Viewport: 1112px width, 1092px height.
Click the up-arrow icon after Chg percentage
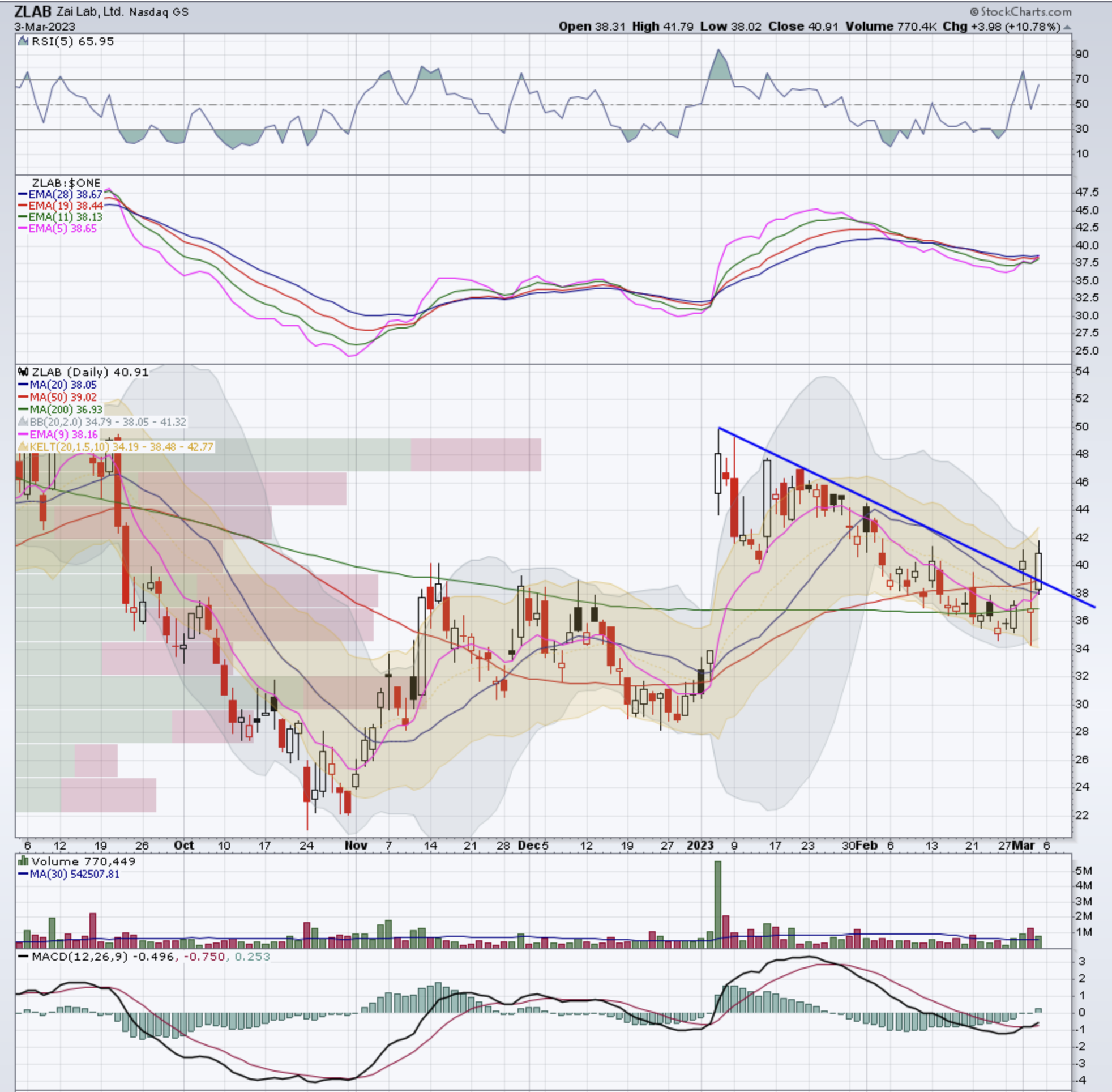1067,27
